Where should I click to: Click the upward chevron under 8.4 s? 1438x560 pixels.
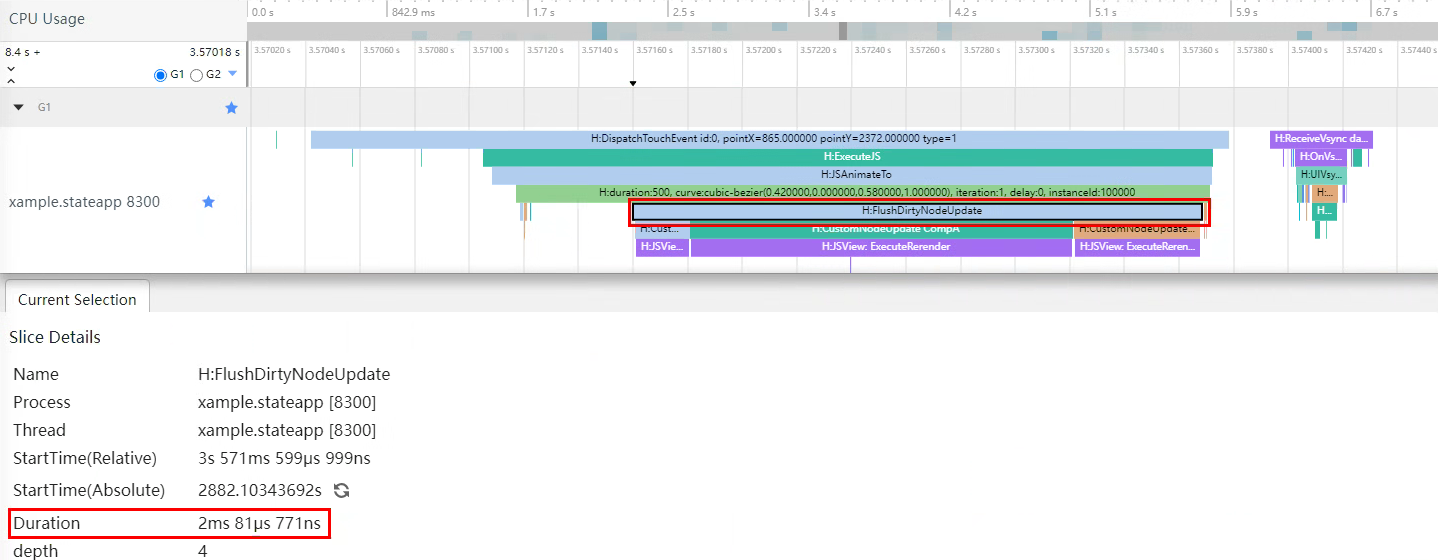coord(10,80)
